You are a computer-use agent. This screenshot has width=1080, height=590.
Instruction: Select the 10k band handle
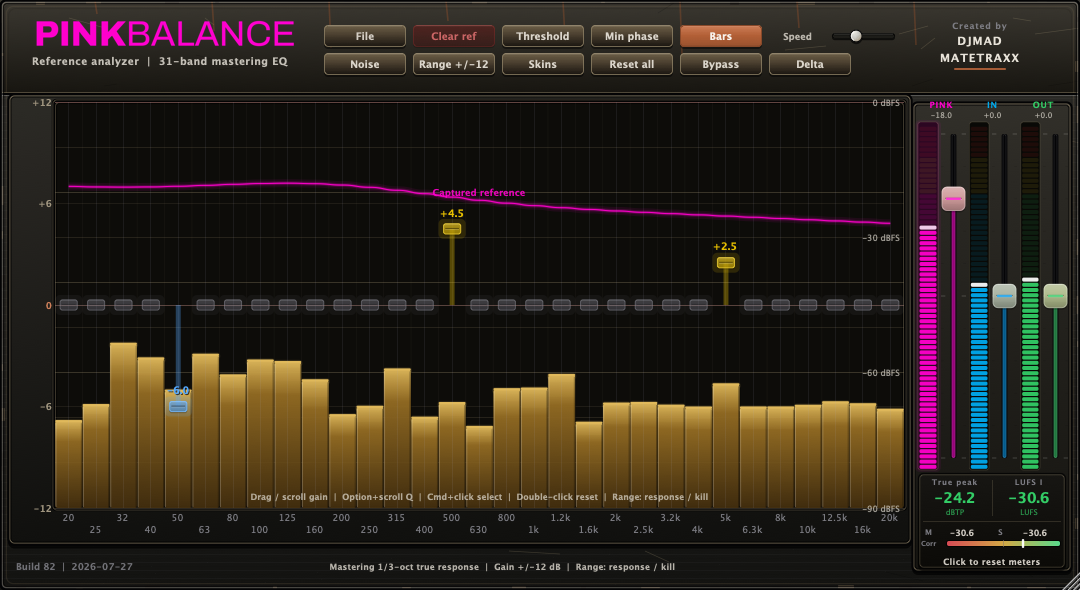coord(808,305)
